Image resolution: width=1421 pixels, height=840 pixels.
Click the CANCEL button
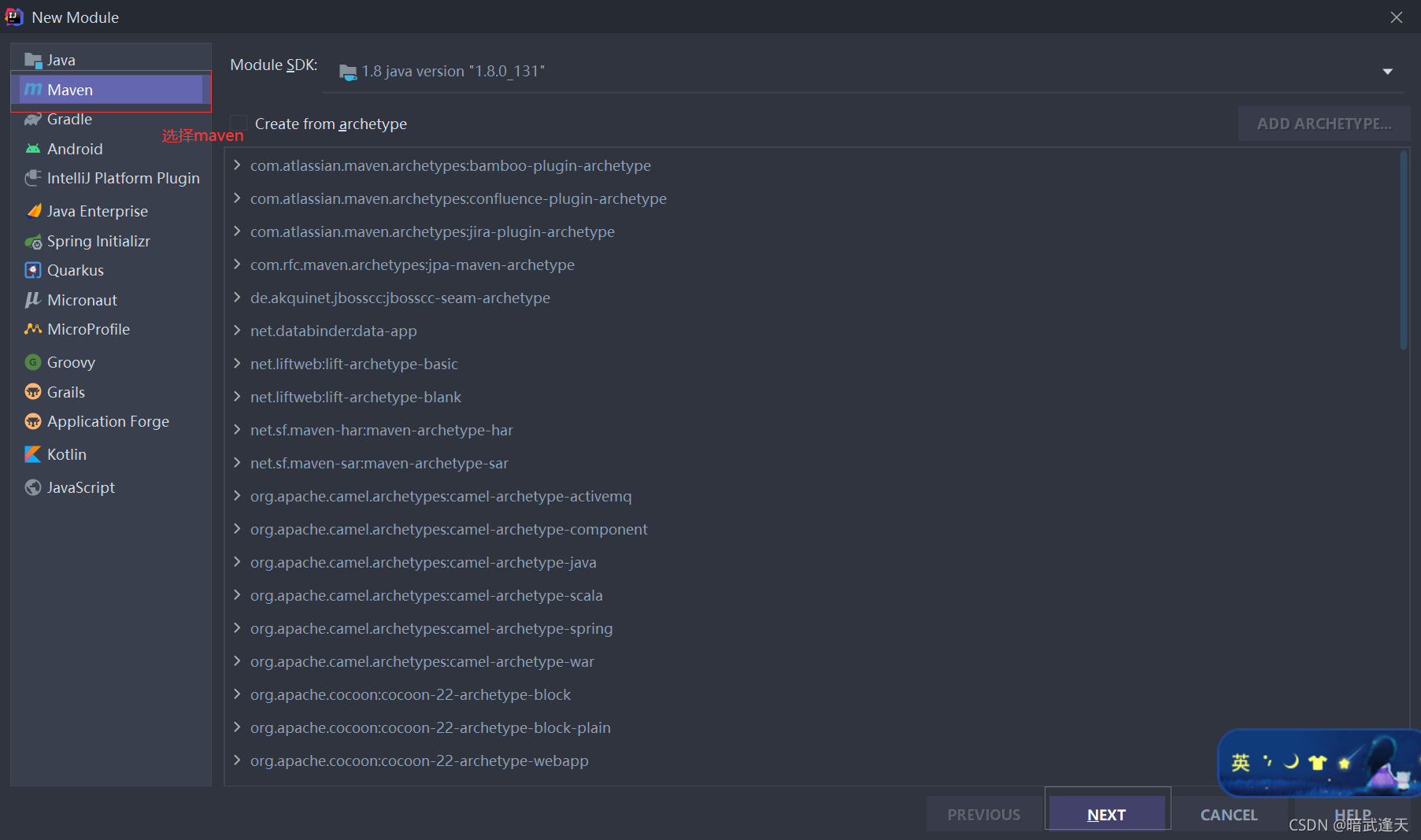click(x=1229, y=814)
